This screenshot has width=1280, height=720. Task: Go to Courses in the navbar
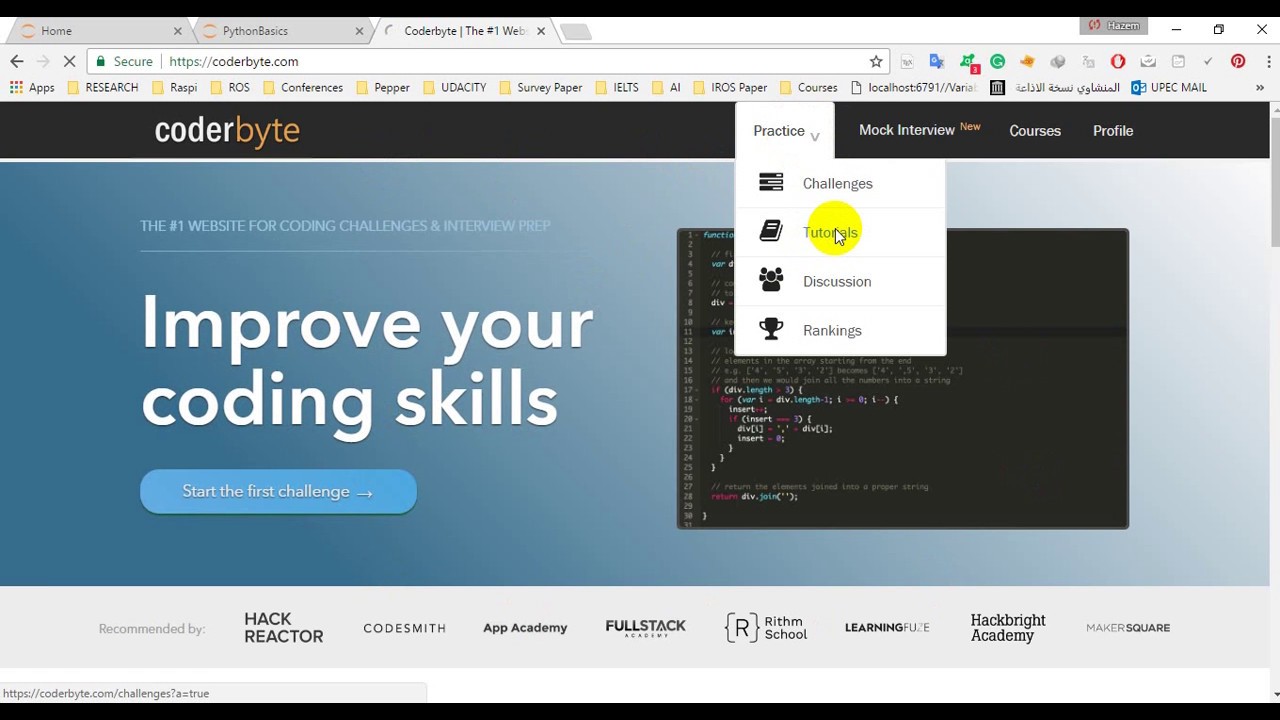coord(1035,131)
